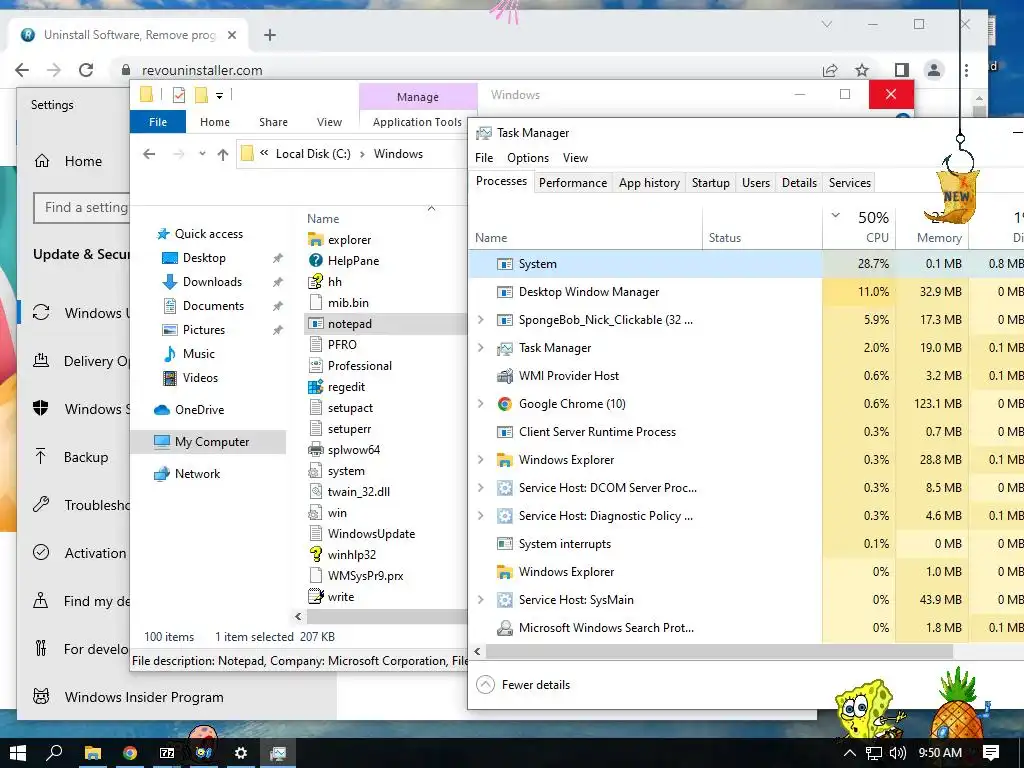
Task: Click the Chrome share page icon
Action: point(830,70)
